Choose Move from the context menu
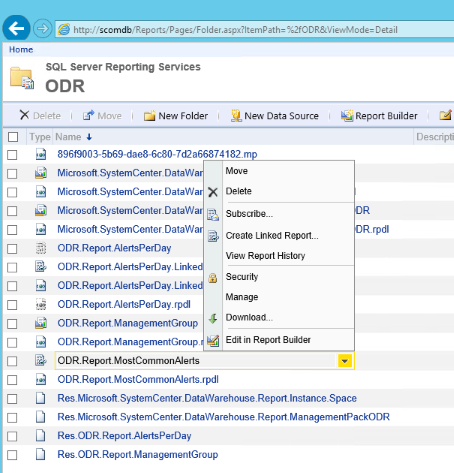The height and width of the screenshot is (473, 454). coord(237,171)
